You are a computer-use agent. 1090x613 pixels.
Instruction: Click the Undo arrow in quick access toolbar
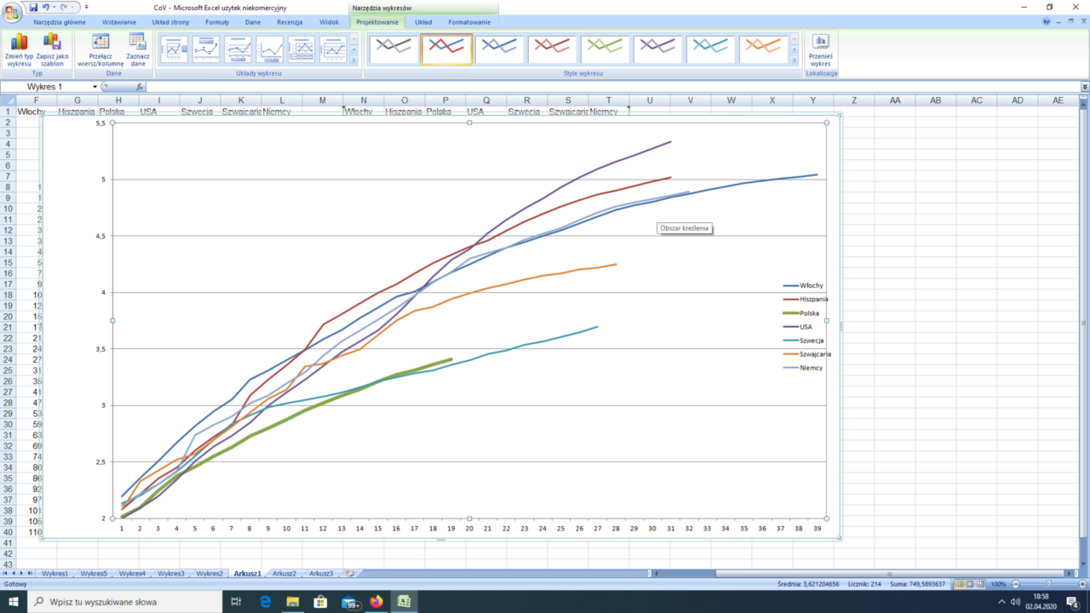click(46, 8)
